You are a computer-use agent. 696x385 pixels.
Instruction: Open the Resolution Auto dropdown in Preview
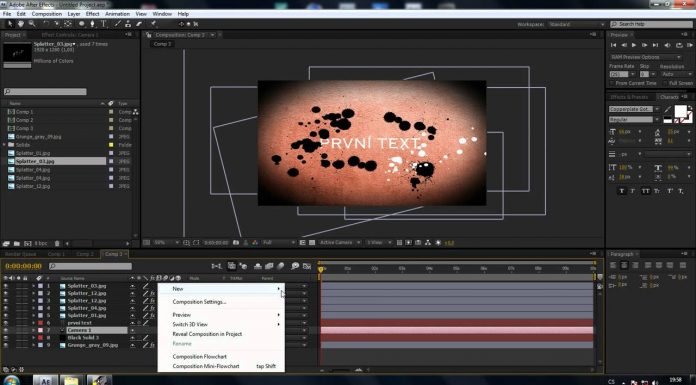pos(676,74)
